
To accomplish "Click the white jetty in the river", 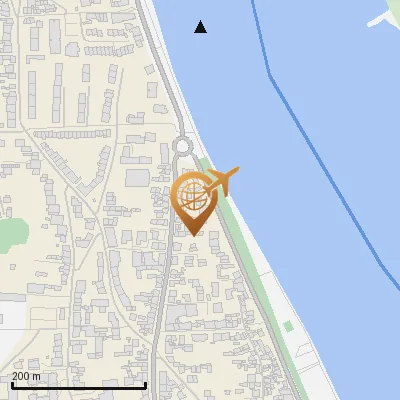I will (x=380, y=20).
